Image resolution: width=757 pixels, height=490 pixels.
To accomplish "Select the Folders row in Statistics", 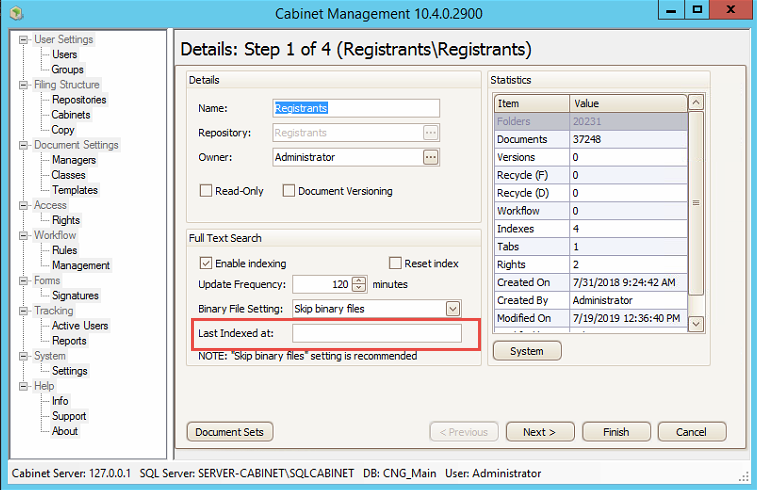I will click(x=591, y=121).
